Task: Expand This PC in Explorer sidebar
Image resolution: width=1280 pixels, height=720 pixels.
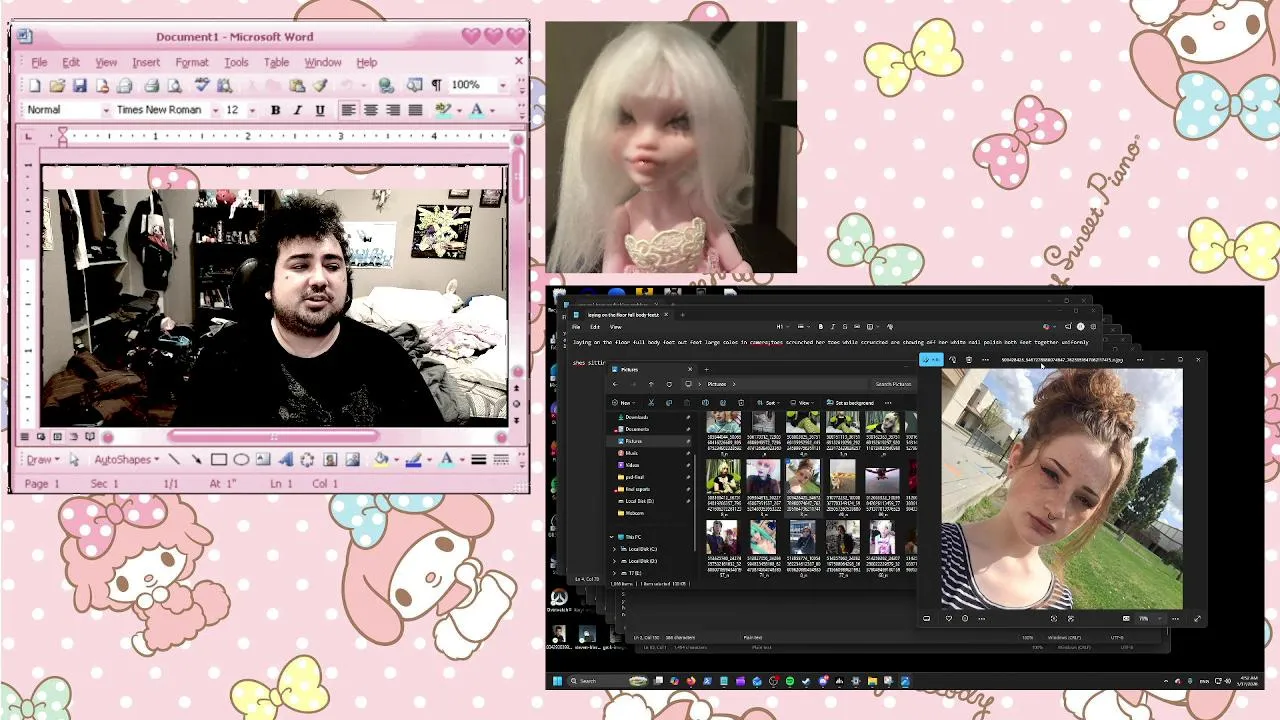Action: (613, 537)
